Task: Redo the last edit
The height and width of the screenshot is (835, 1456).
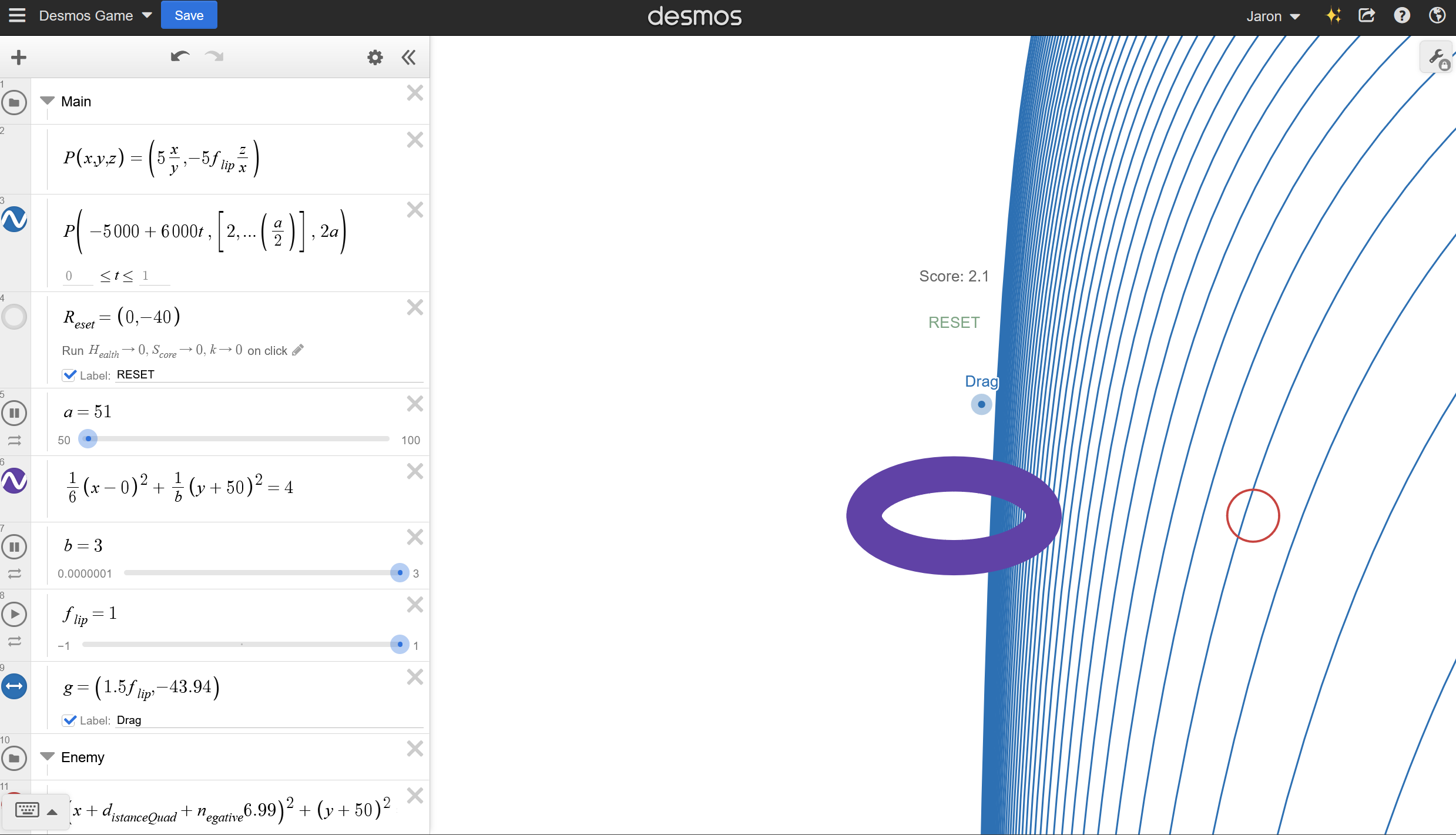Action: click(x=214, y=56)
